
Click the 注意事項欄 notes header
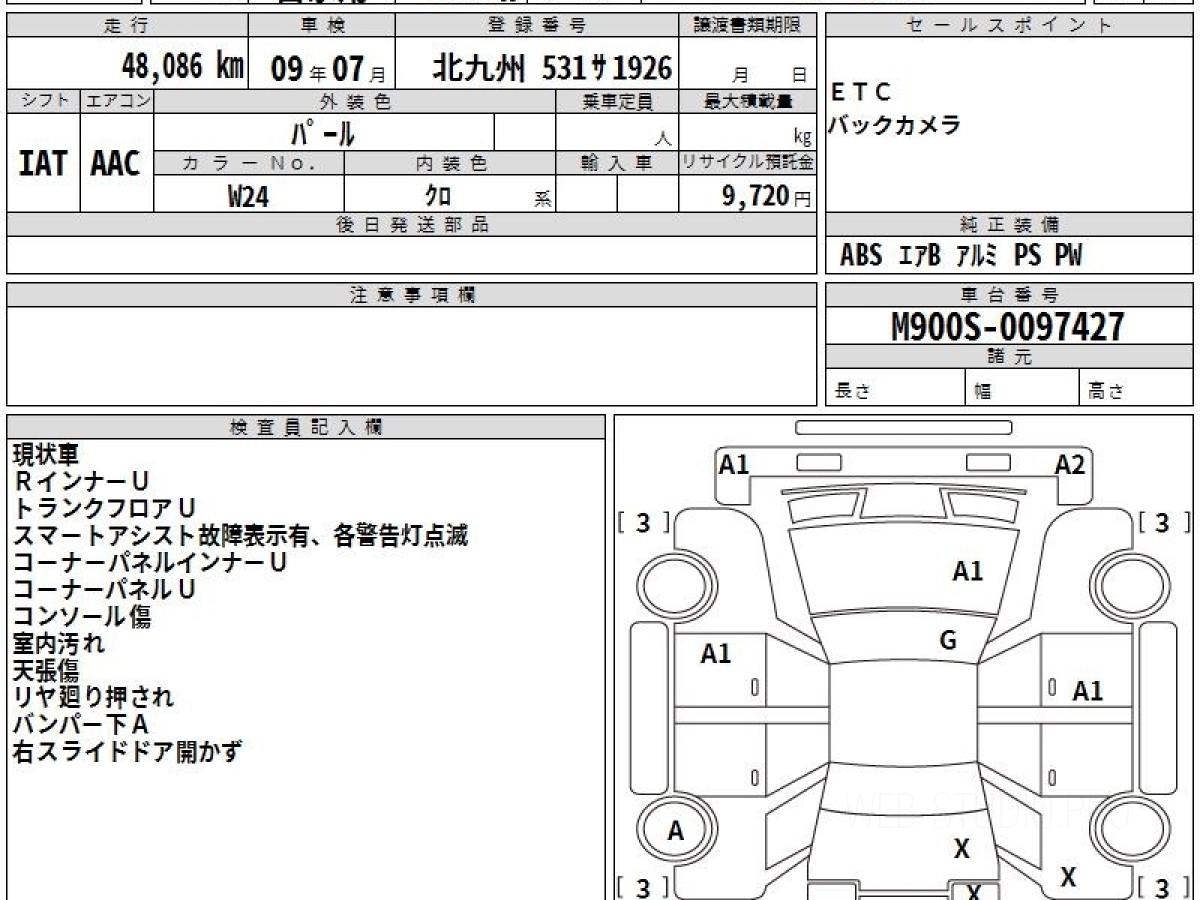tap(411, 295)
